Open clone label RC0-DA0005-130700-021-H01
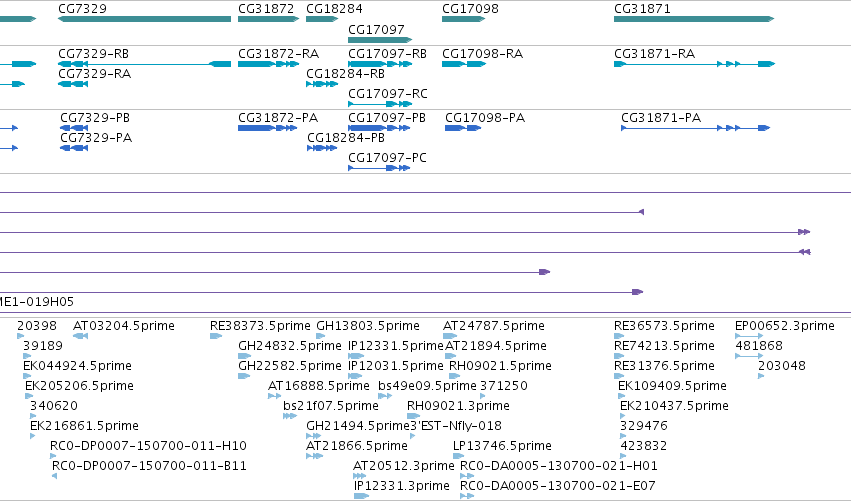This screenshot has height=501, width=851. pos(558,466)
